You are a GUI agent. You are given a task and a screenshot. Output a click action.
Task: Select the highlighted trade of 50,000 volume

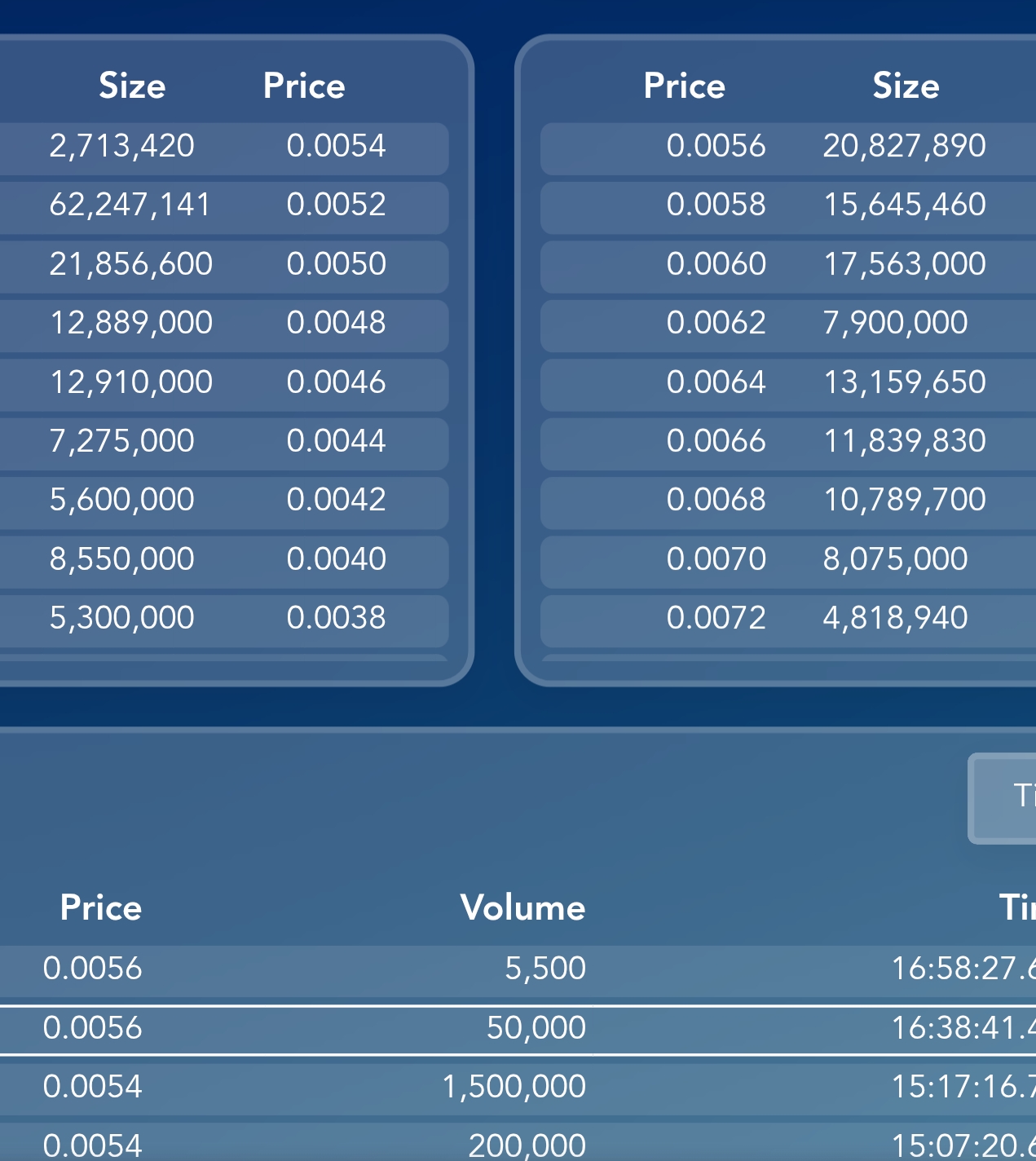518,1031
